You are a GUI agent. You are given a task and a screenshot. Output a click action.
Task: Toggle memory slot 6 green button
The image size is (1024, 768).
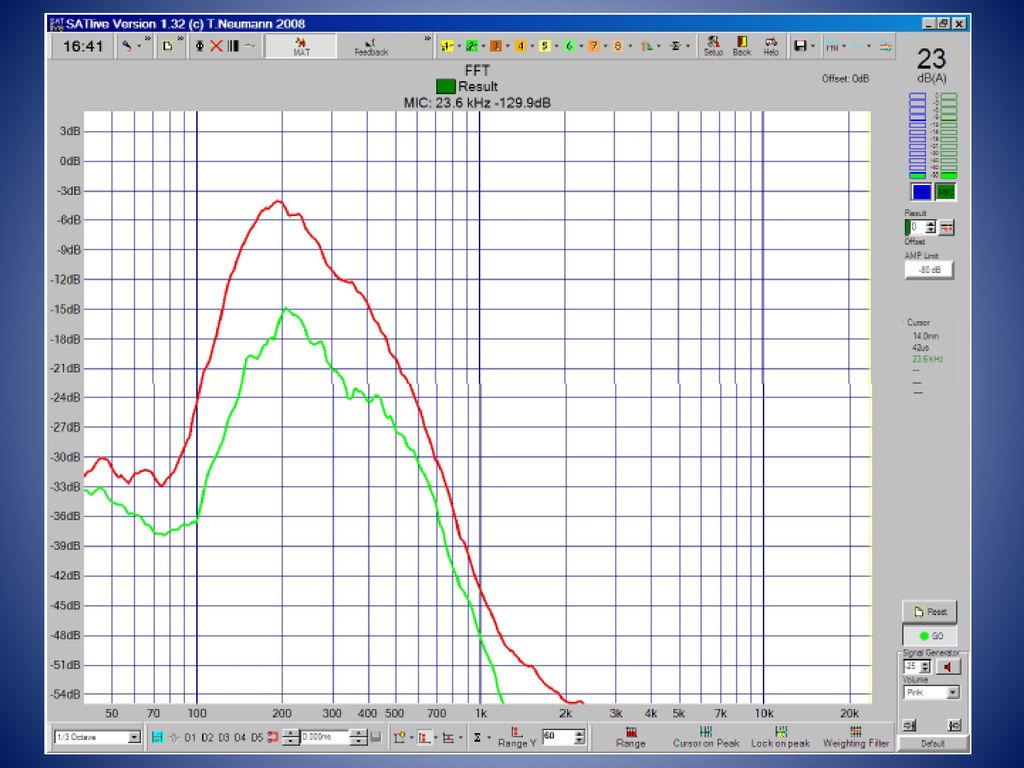click(x=569, y=46)
